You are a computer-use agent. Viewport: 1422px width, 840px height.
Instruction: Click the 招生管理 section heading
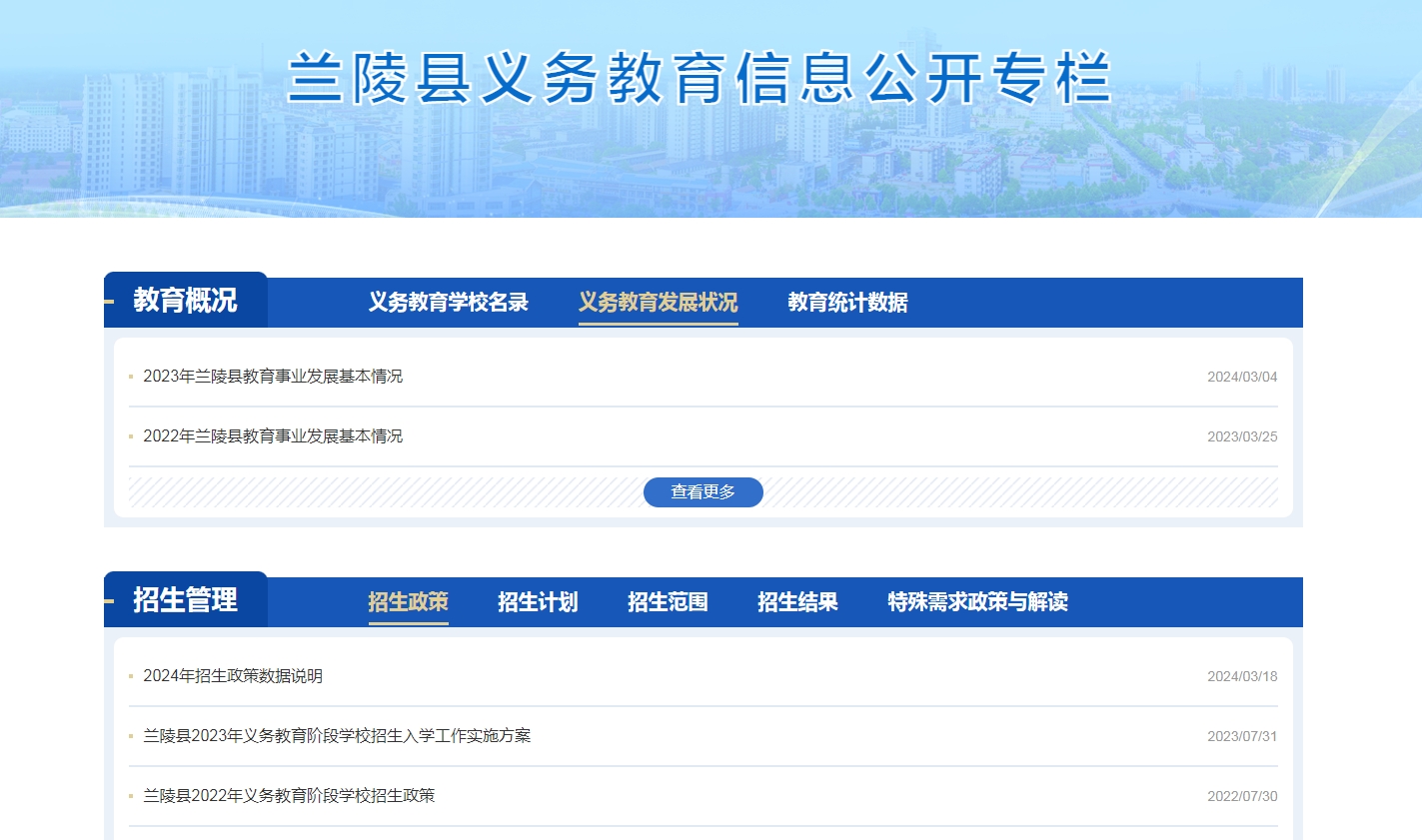(x=186, y=599)
